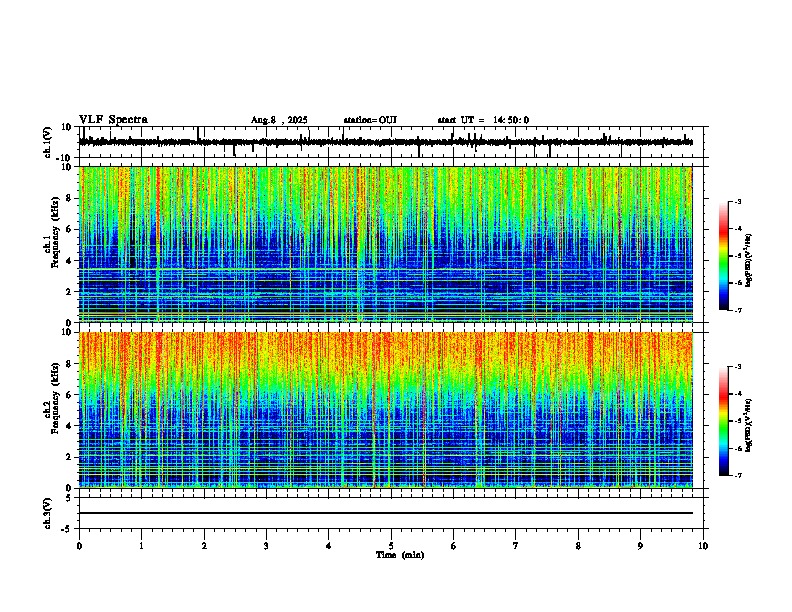Click the "-7" label on lower colorbar

pos(737,475)
